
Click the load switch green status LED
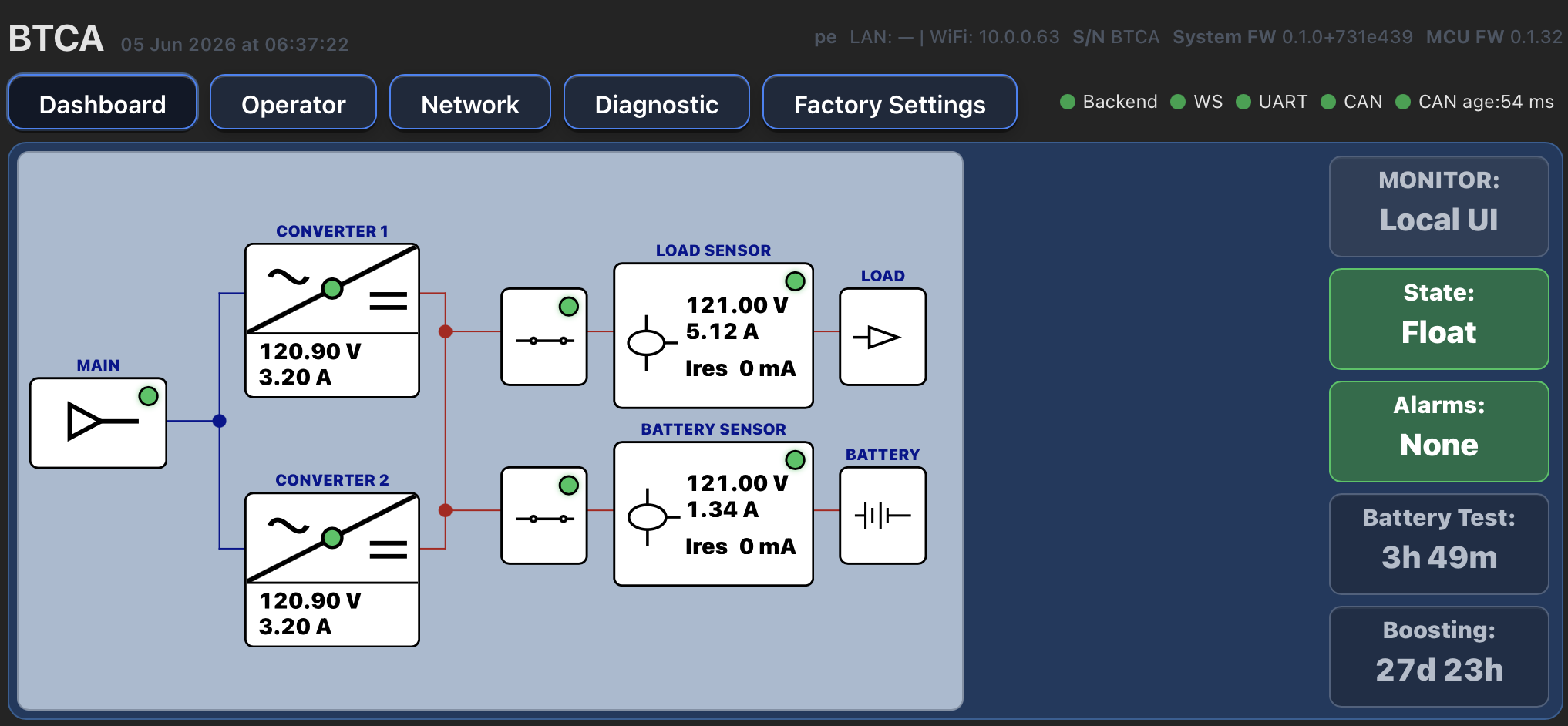[569, 306]
